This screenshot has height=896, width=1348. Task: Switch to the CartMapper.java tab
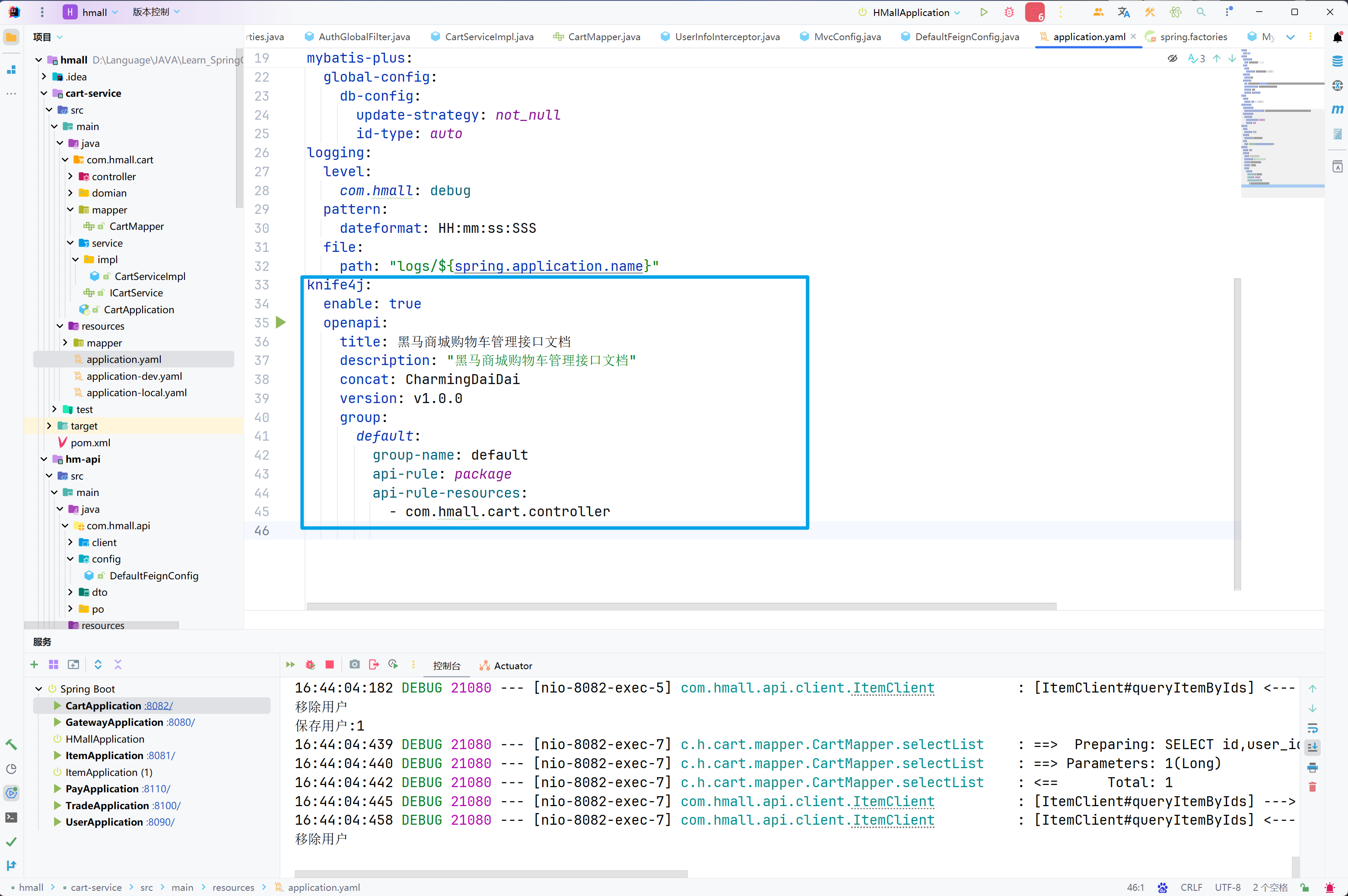tap(604, 37)
